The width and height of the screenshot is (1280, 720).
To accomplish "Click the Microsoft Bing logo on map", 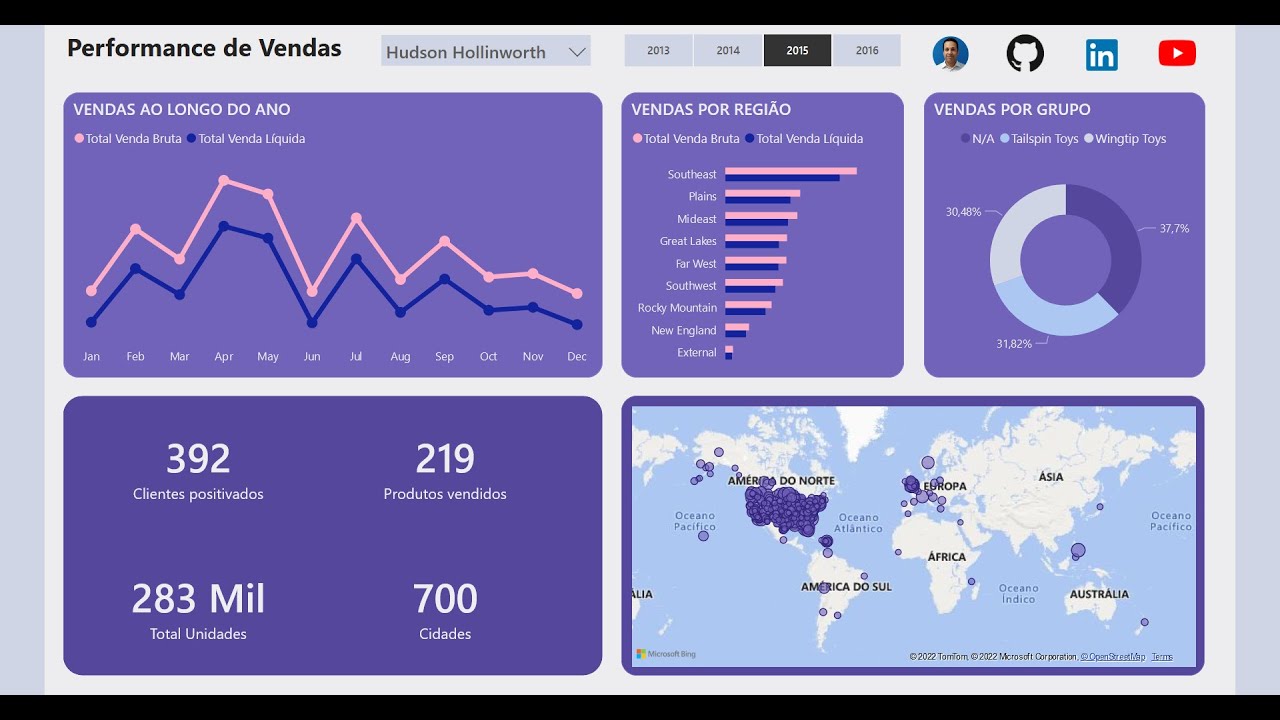I will 666,654.
